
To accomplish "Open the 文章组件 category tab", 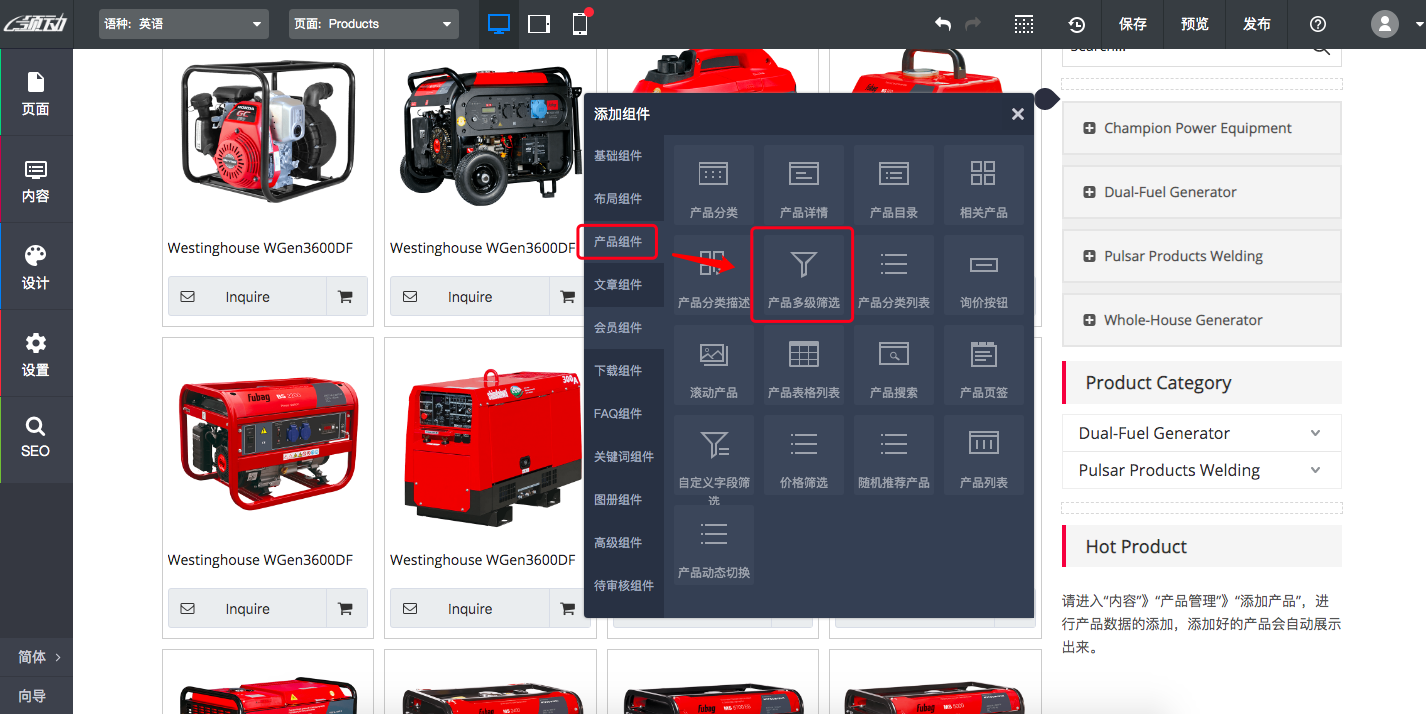I will pos(618,285).
